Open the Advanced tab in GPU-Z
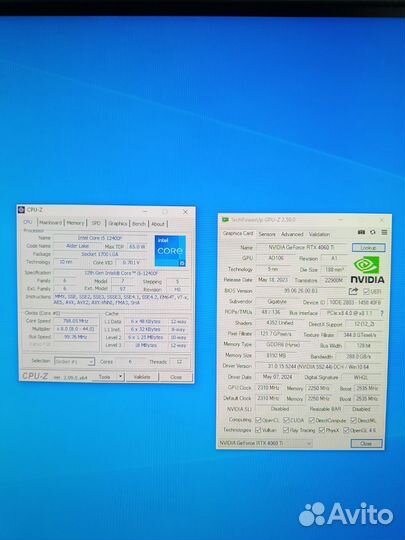405x540 pixels. coord(292,234)
